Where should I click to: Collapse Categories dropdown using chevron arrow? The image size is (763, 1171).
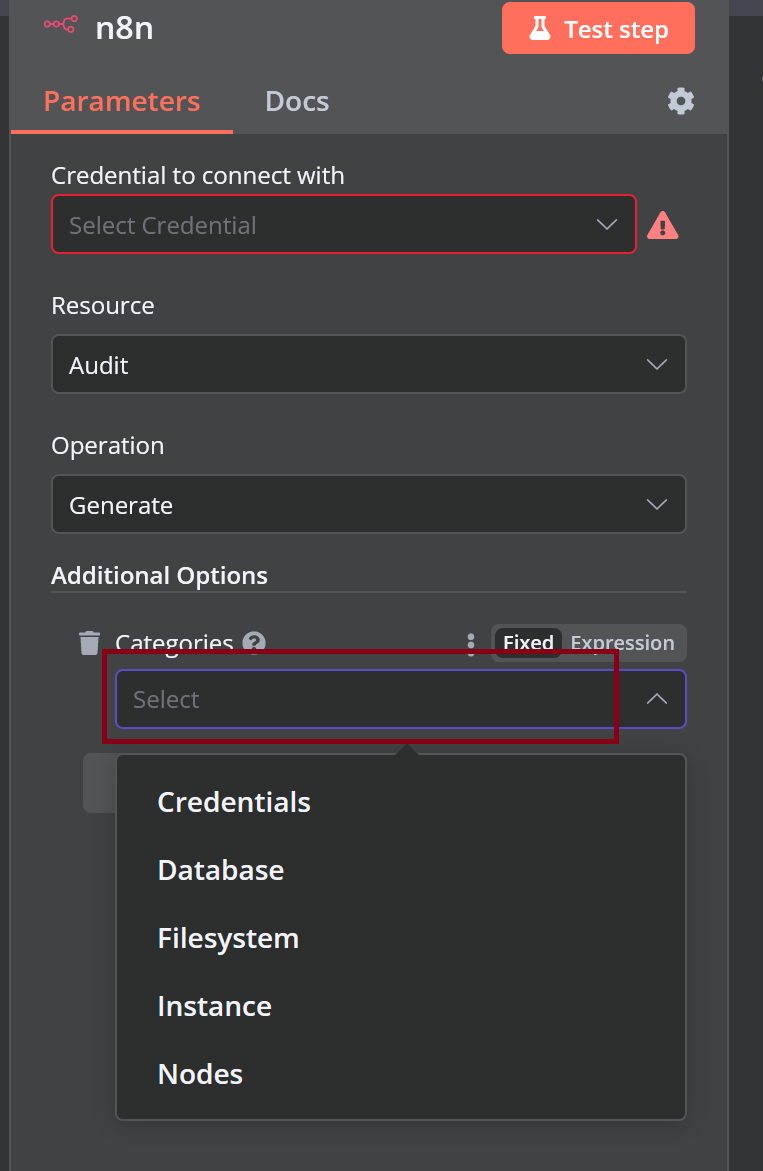pos(656,699)
